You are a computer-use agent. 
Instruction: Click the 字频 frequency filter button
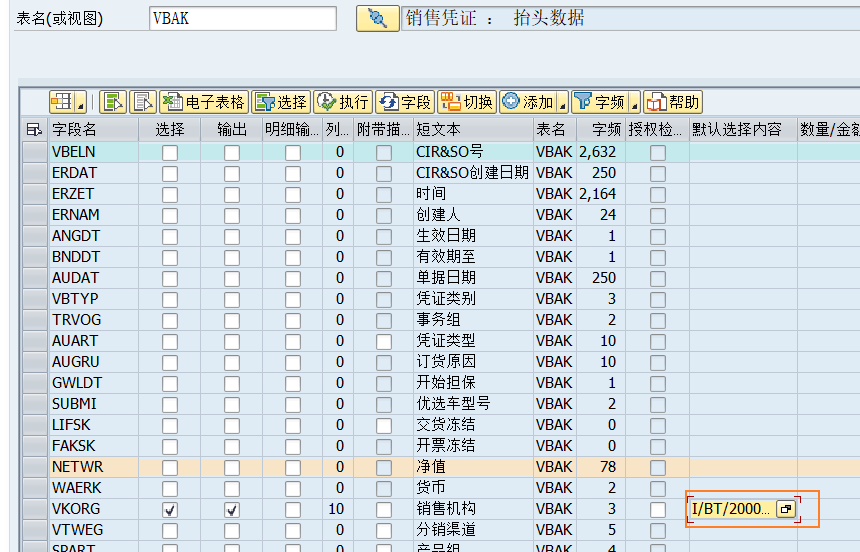(599, 102)
